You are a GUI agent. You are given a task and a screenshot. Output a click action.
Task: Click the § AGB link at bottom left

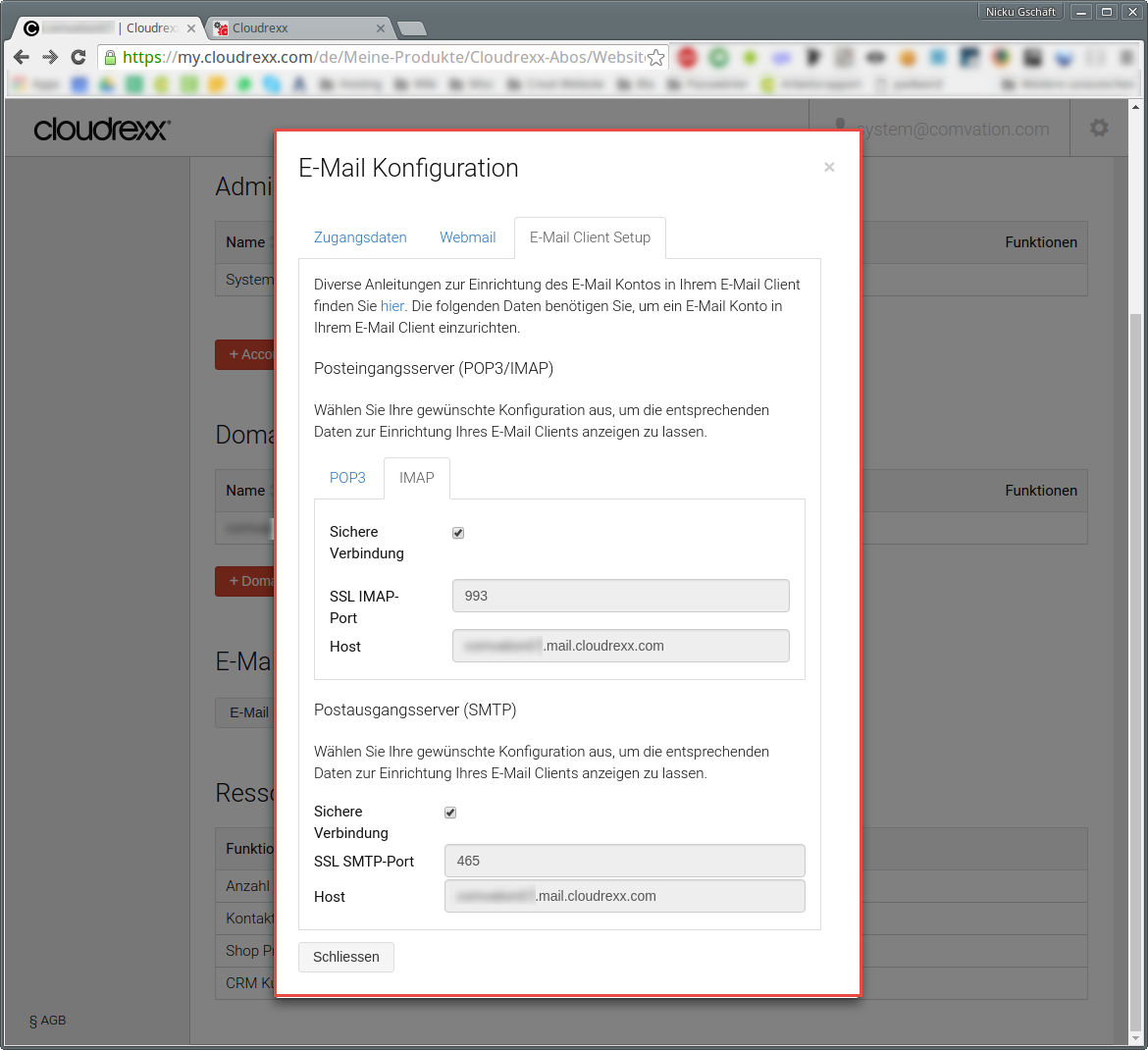click(x=47, y=1020)
